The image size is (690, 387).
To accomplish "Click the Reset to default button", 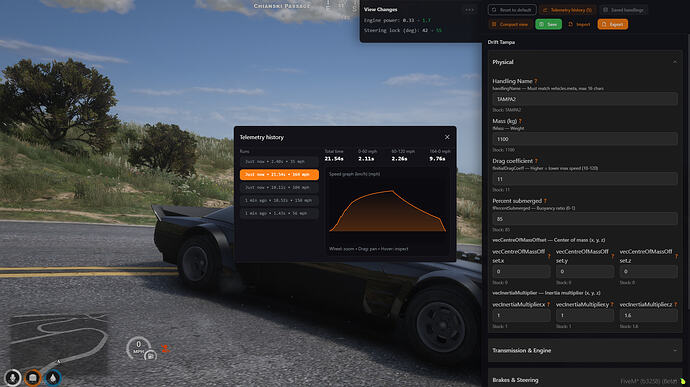I will coord(512,10).
